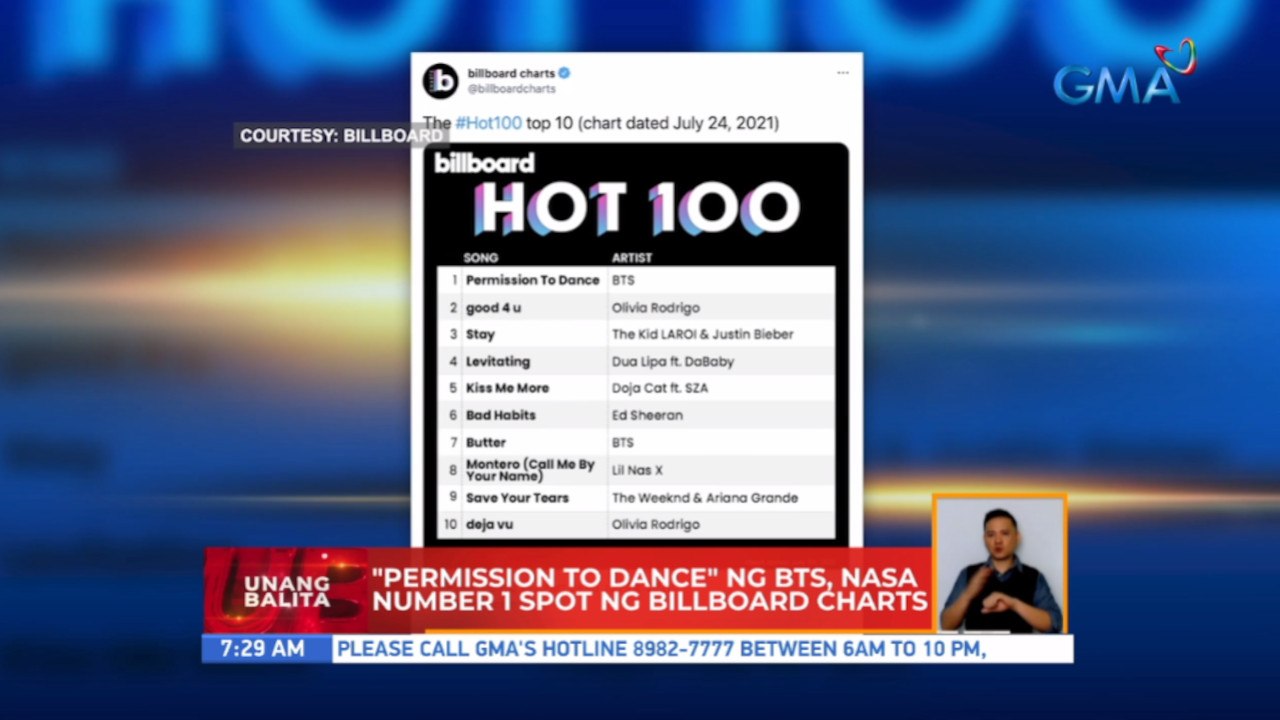
Task: Click the SONG column header
Action: (x=481, y=258)
